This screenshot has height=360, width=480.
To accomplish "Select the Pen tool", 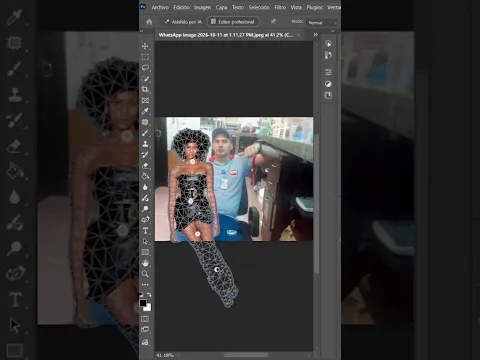I will [145, 220].
